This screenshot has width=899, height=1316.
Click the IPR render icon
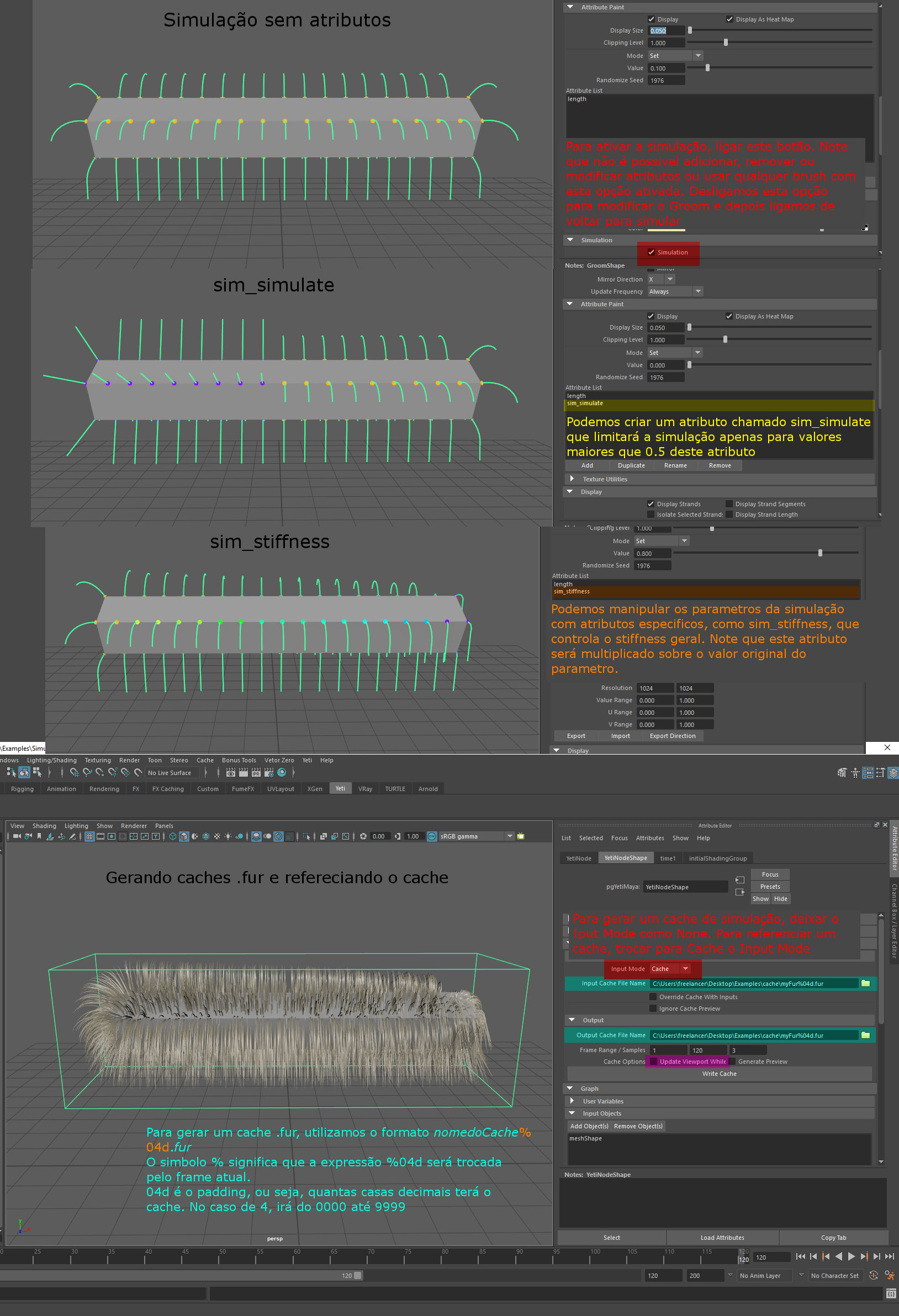point(256,772)
